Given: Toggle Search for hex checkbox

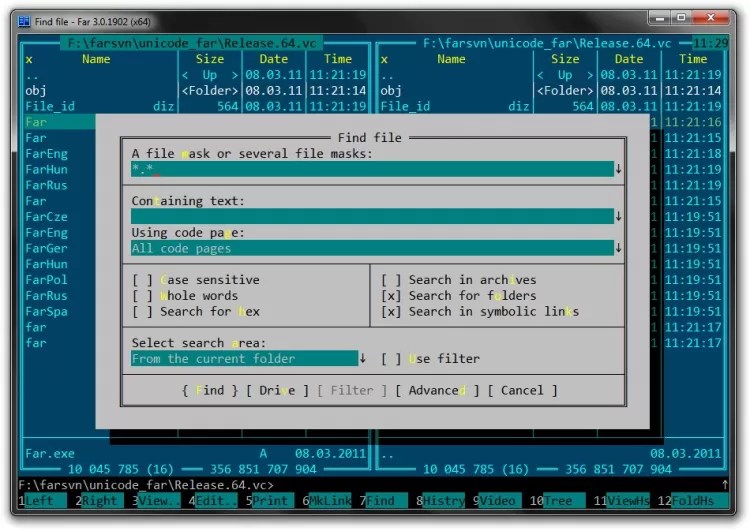Looking at the screenshot, I should [x=143, y=311].
